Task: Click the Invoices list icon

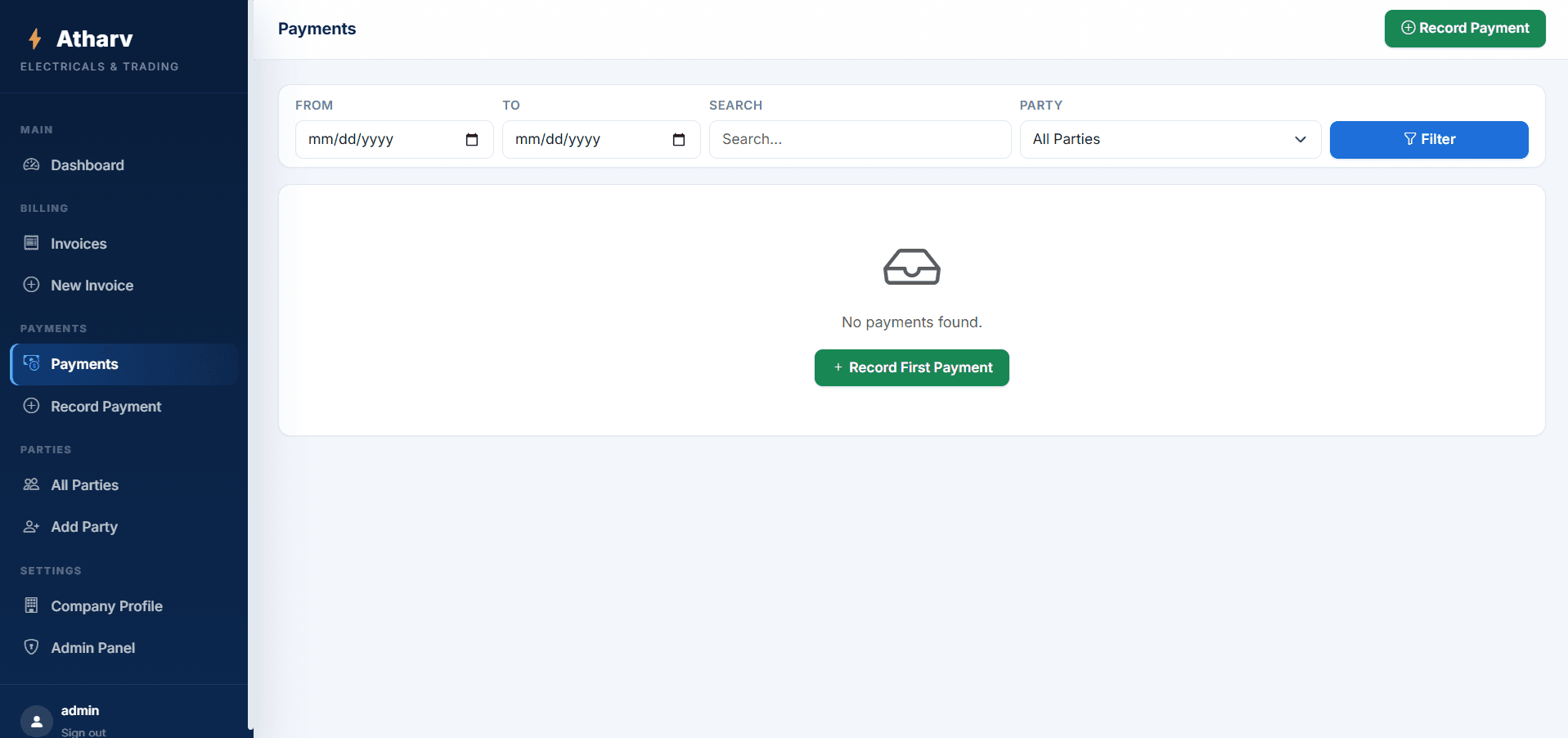Action: (x=31, y=243)
